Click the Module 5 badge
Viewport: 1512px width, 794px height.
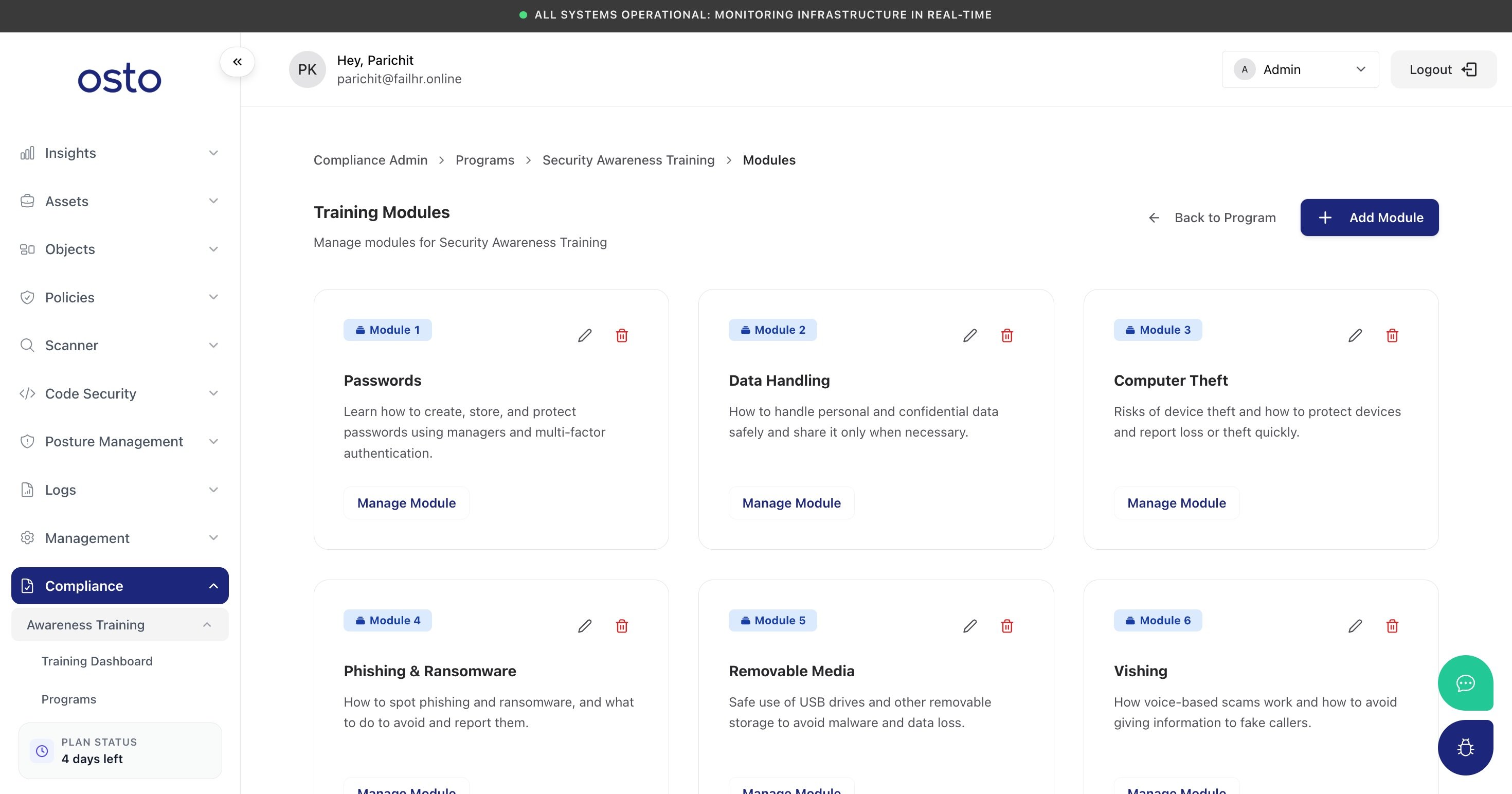pyautogui.click(x=772, y=620)
